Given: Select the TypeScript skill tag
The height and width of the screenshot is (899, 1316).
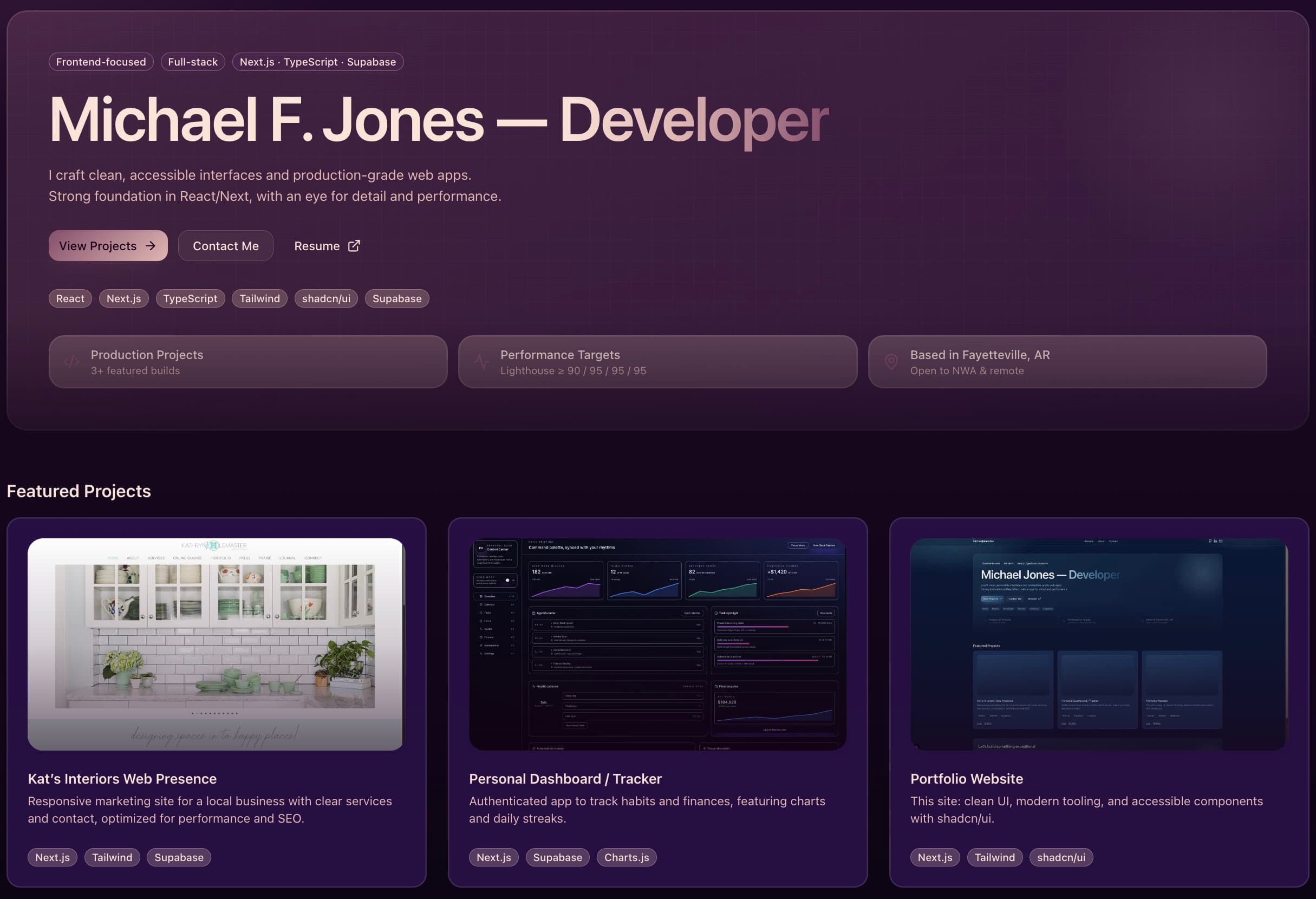Looking at the screenshot, I should click(190, 298).
